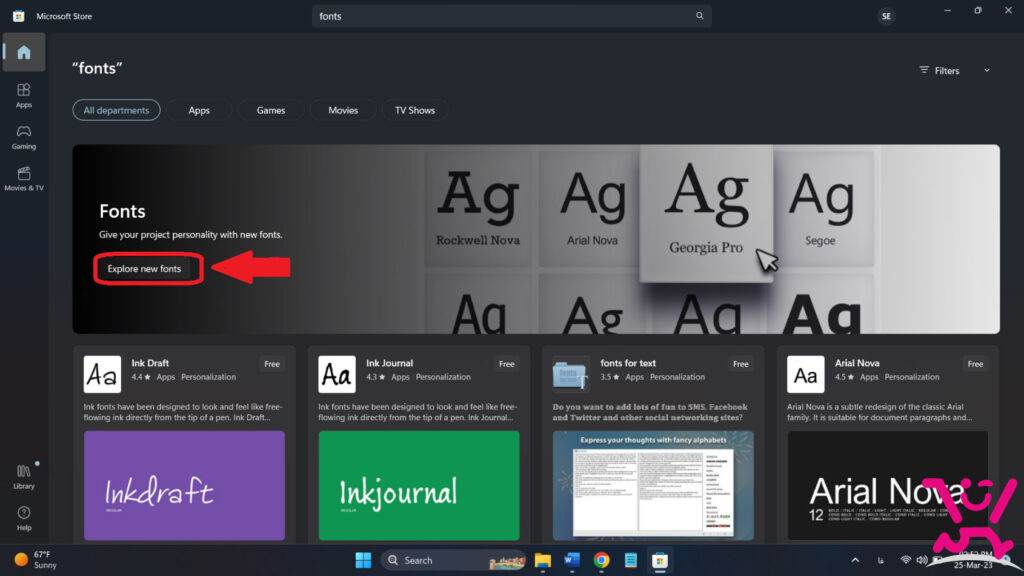Click the Ink Journal app icon
Image resolution: width=1024 pixels, height=576 pixels.
[x=337, y=374]
